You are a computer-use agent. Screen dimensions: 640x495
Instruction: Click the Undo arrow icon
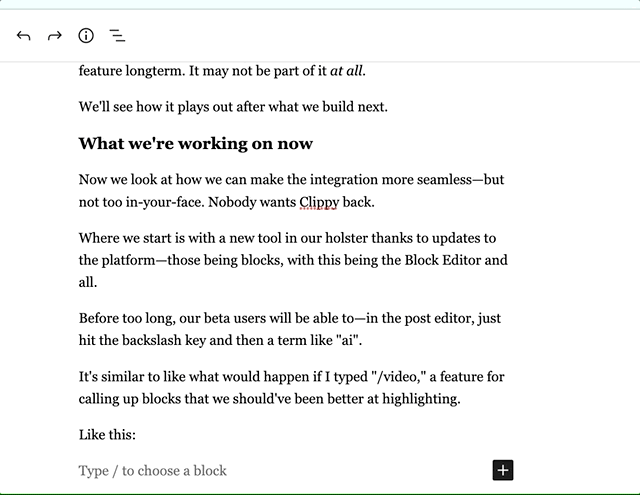point(24,36)
